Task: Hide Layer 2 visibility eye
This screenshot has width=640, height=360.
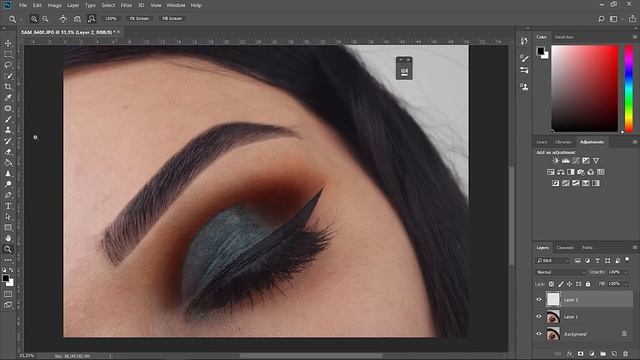Action: (x=539, y=300)
